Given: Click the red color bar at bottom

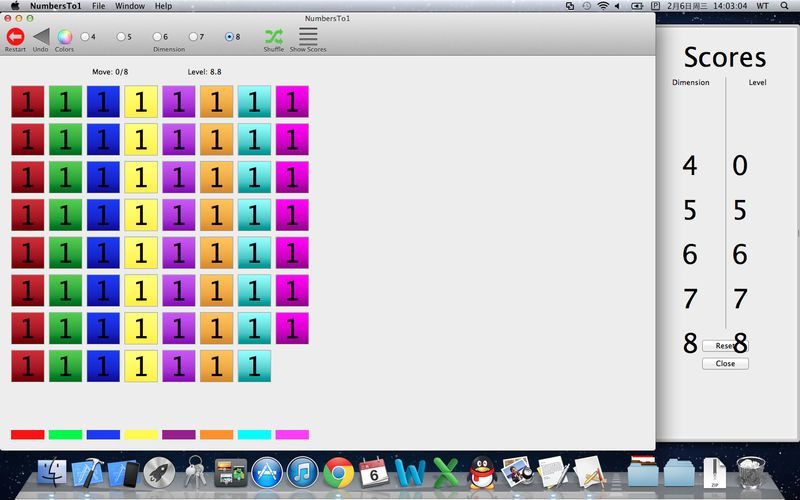Looking at the screenshot, I should click(x=28, y=435).
